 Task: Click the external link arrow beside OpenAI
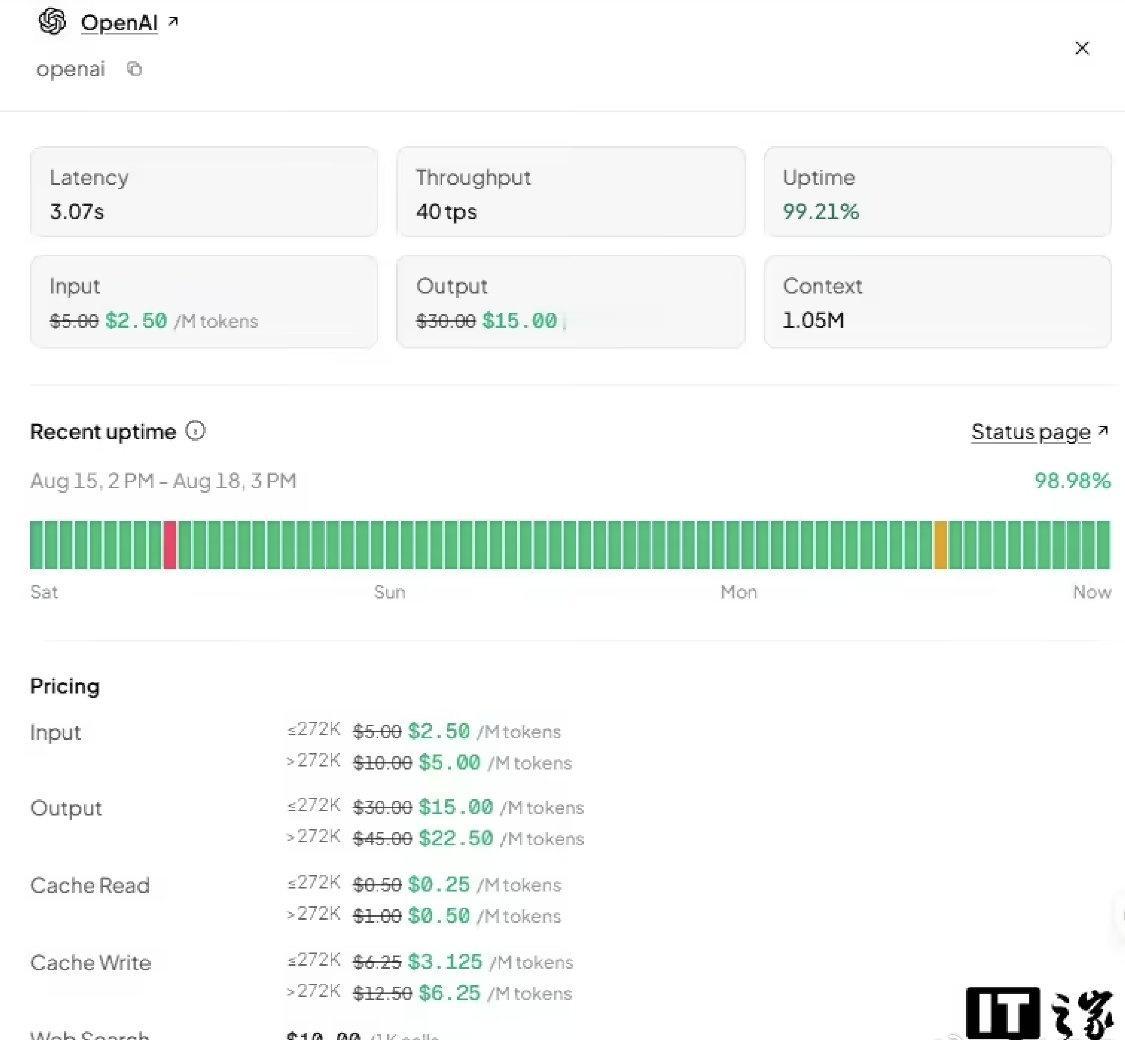click(x=173, y=22)
